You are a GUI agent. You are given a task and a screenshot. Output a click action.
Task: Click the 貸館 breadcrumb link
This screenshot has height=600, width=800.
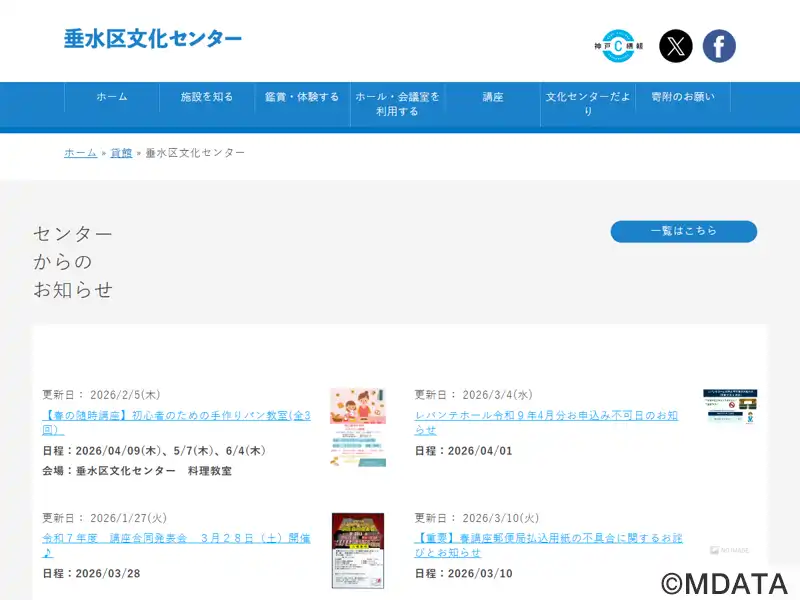(x=121, y=153)
